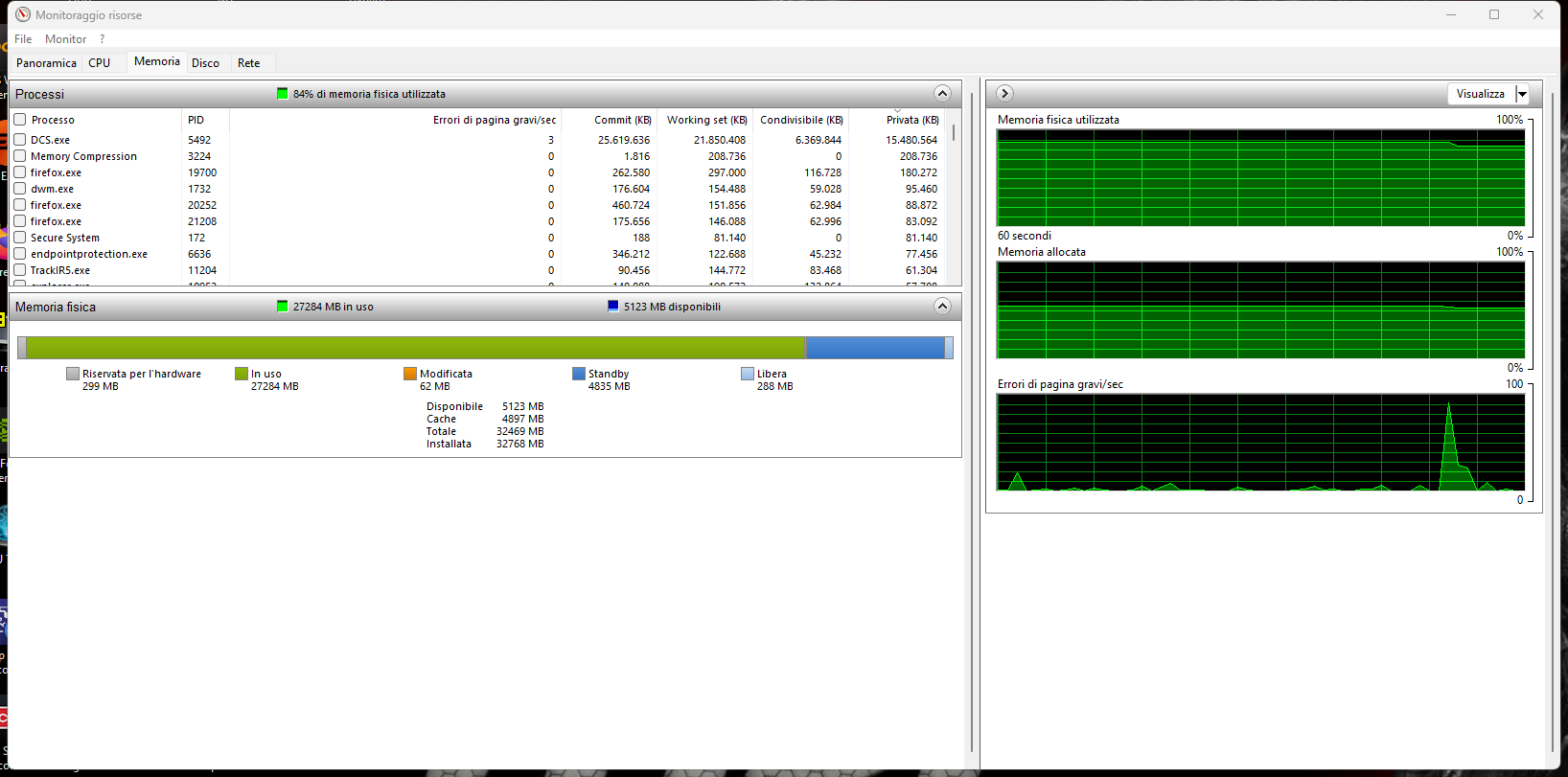The width and height of the screenshot is (1568, 777).
Task: Enable the dwm.exe checkbox
Action: [19, 189]
